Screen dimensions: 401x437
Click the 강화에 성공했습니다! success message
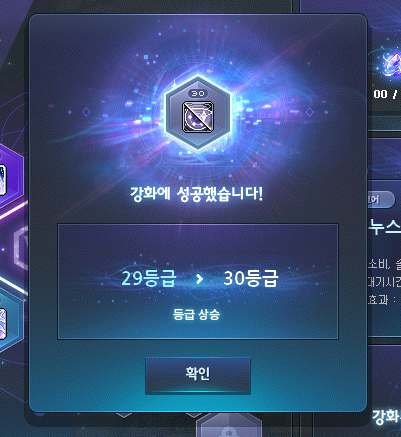tap(196, 194)
